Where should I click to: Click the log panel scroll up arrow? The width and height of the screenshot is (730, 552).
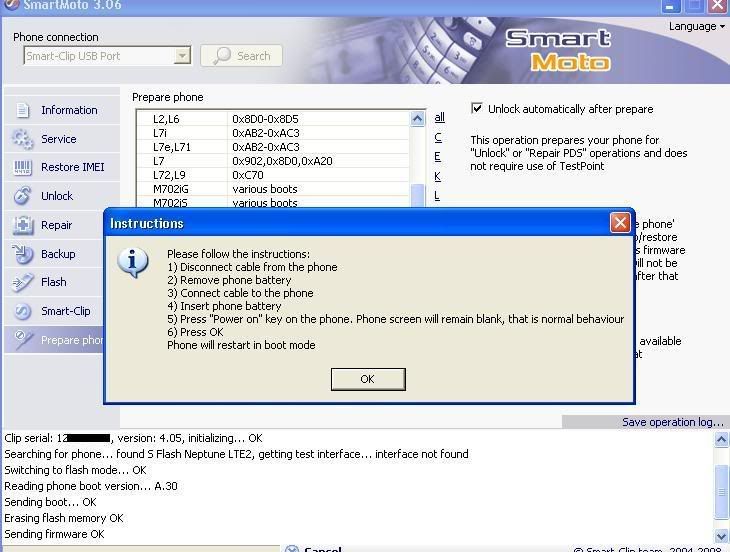(x=721, y=440)
